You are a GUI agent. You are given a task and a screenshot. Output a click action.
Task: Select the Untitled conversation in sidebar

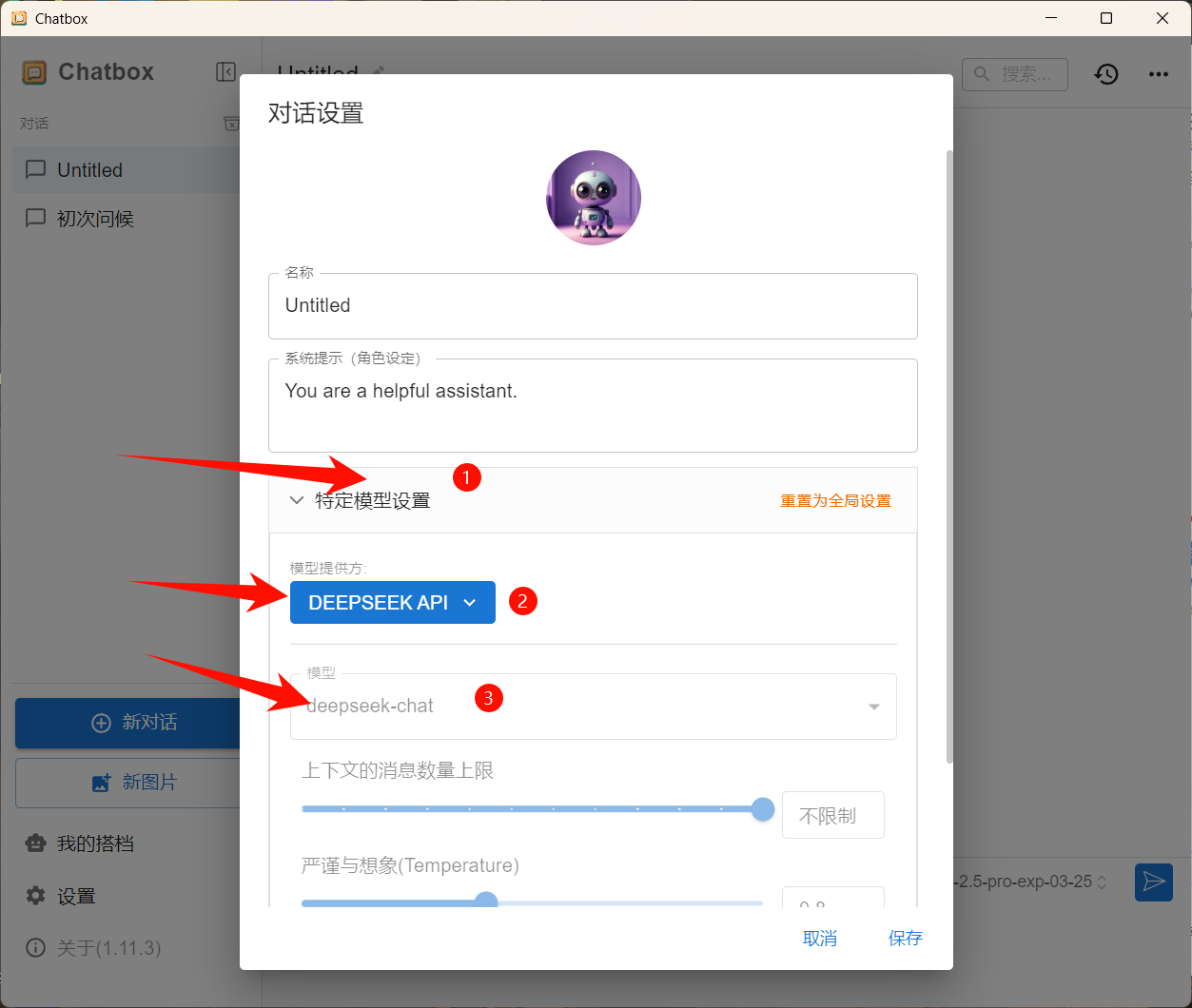(x=127, y=170)
